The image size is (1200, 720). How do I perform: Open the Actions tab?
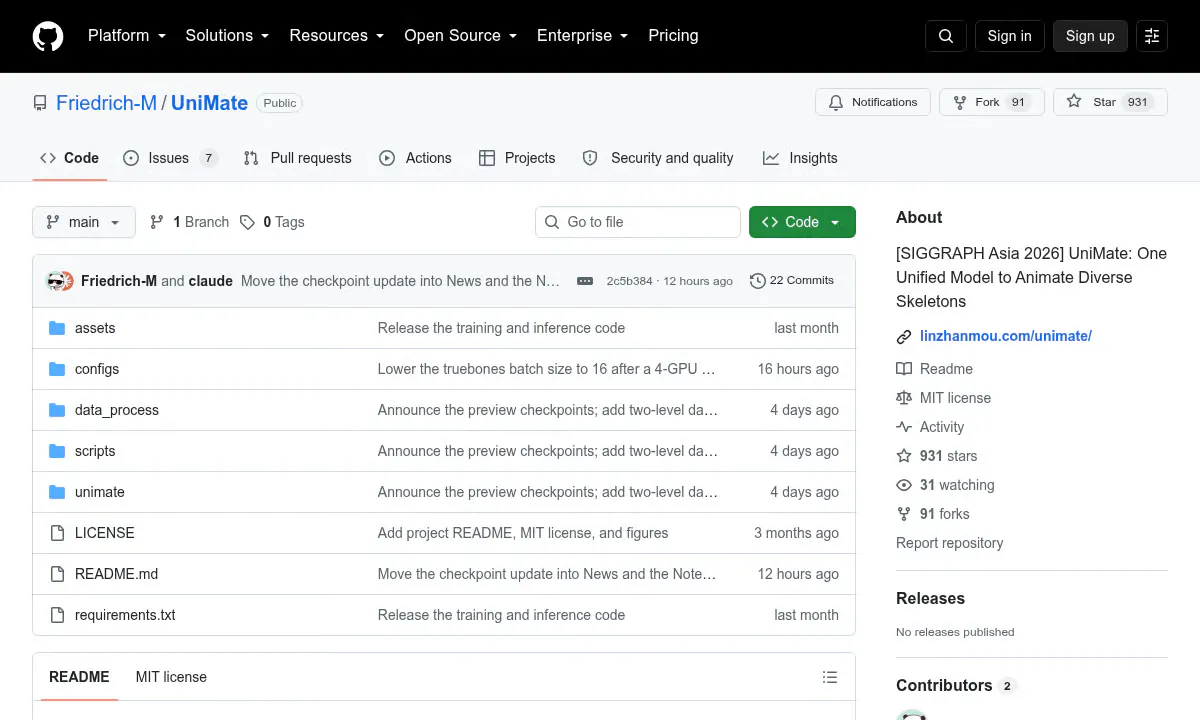pyautogui.click(x=416, y=158)
